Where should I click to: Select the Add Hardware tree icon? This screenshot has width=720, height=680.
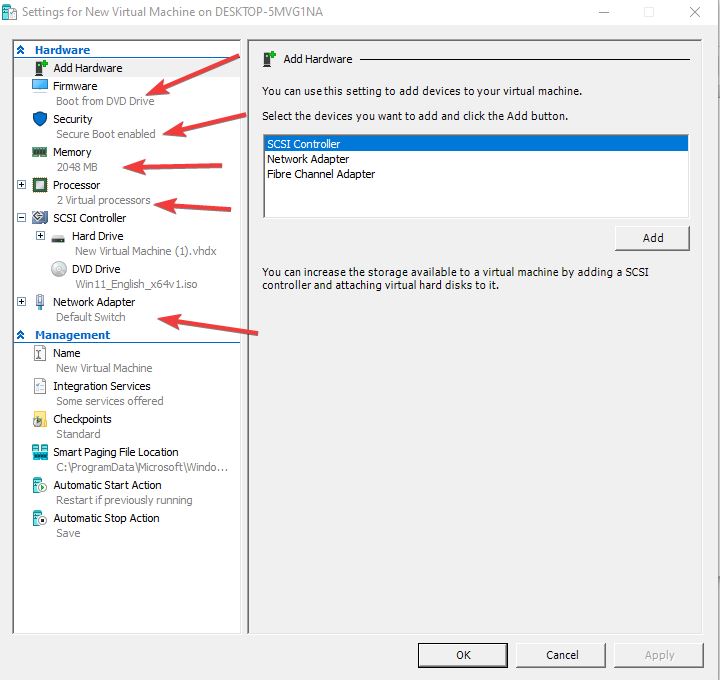pyautogui.click(x=41, y=68)
